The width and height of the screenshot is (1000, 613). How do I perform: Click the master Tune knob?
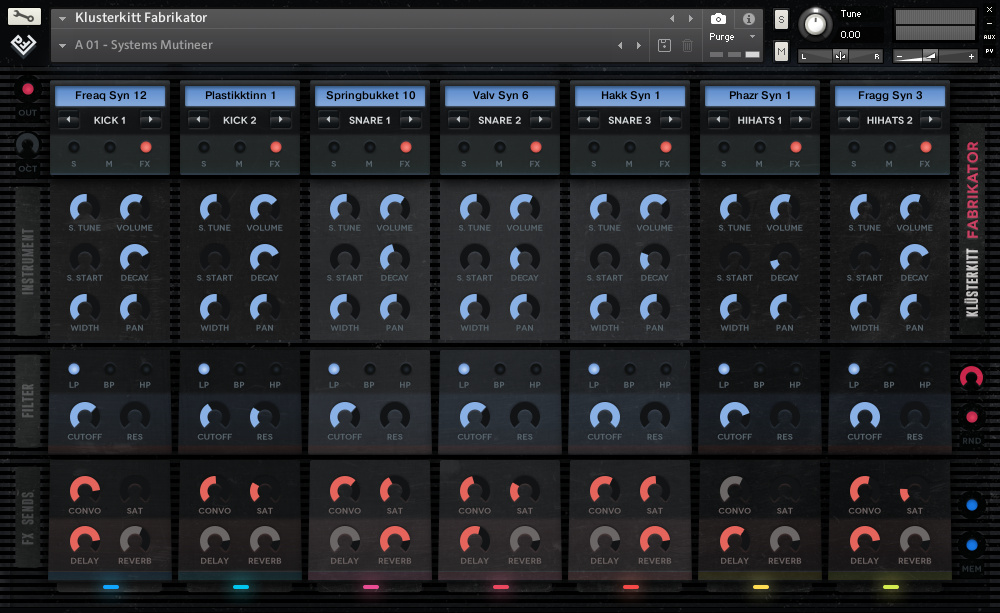point(815,24)
